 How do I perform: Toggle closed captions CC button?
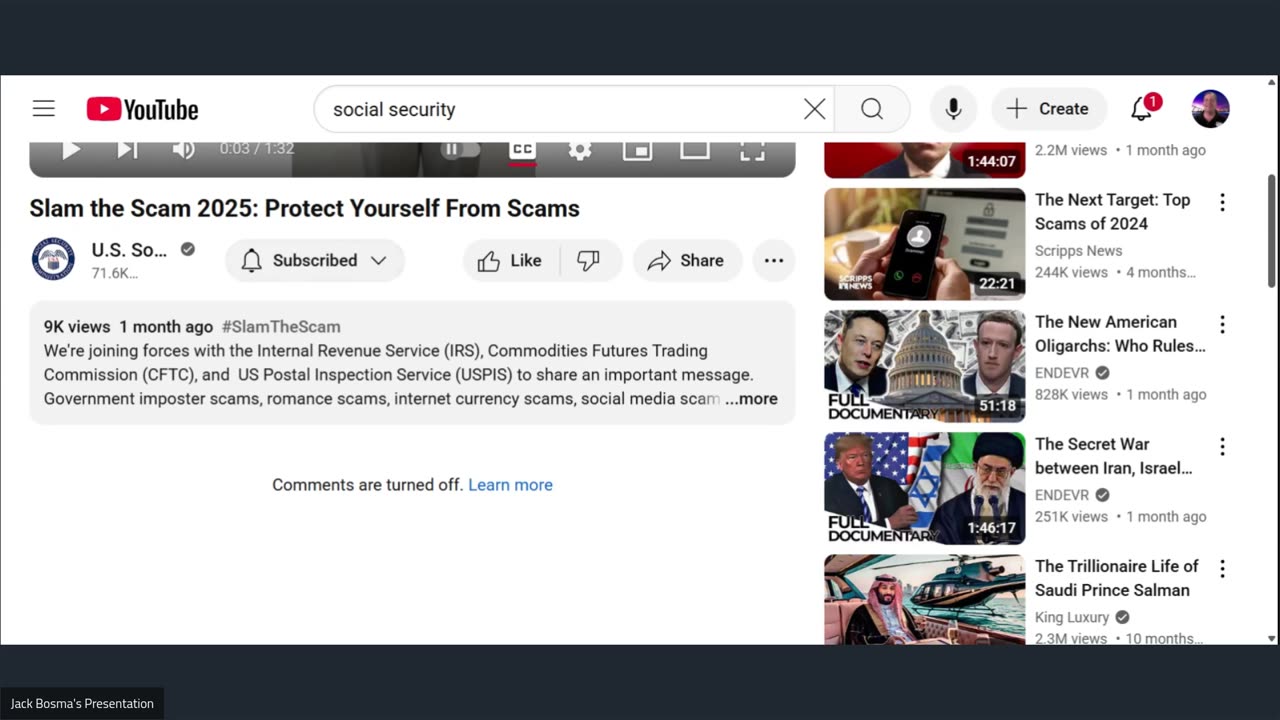522,150
